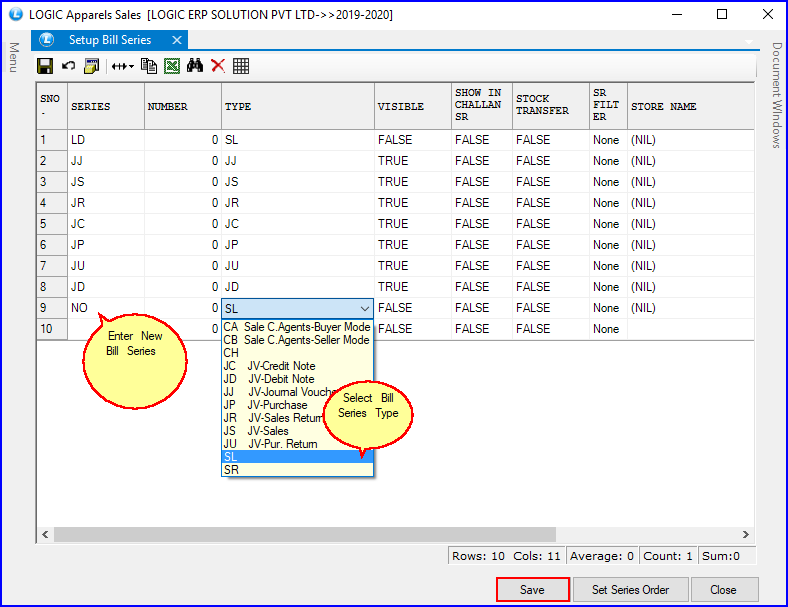Click the yellow window properties toolbar icon
The image size is (788, 607).
point(91,66)
